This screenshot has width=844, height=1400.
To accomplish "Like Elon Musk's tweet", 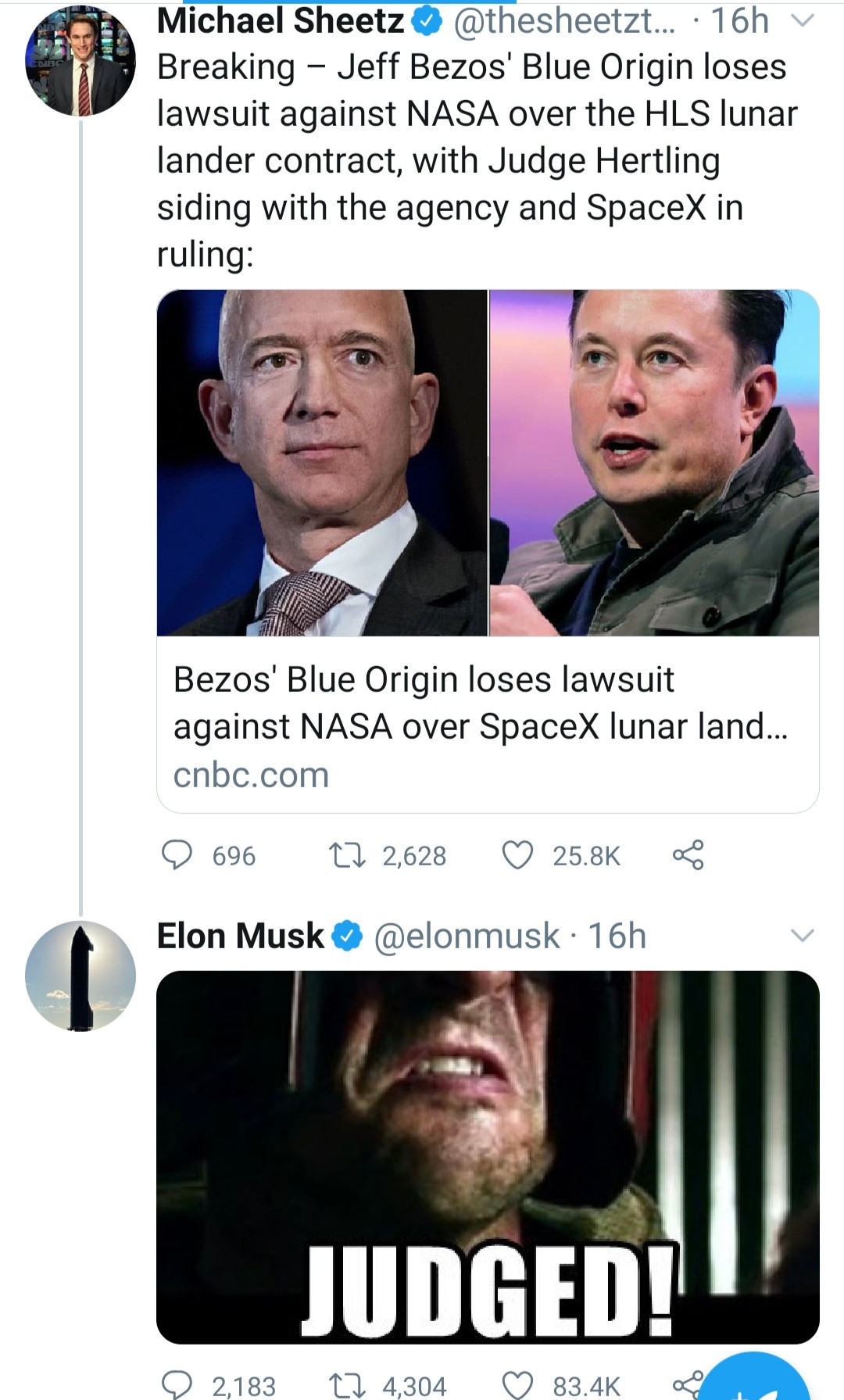I will click(517, 1385).
